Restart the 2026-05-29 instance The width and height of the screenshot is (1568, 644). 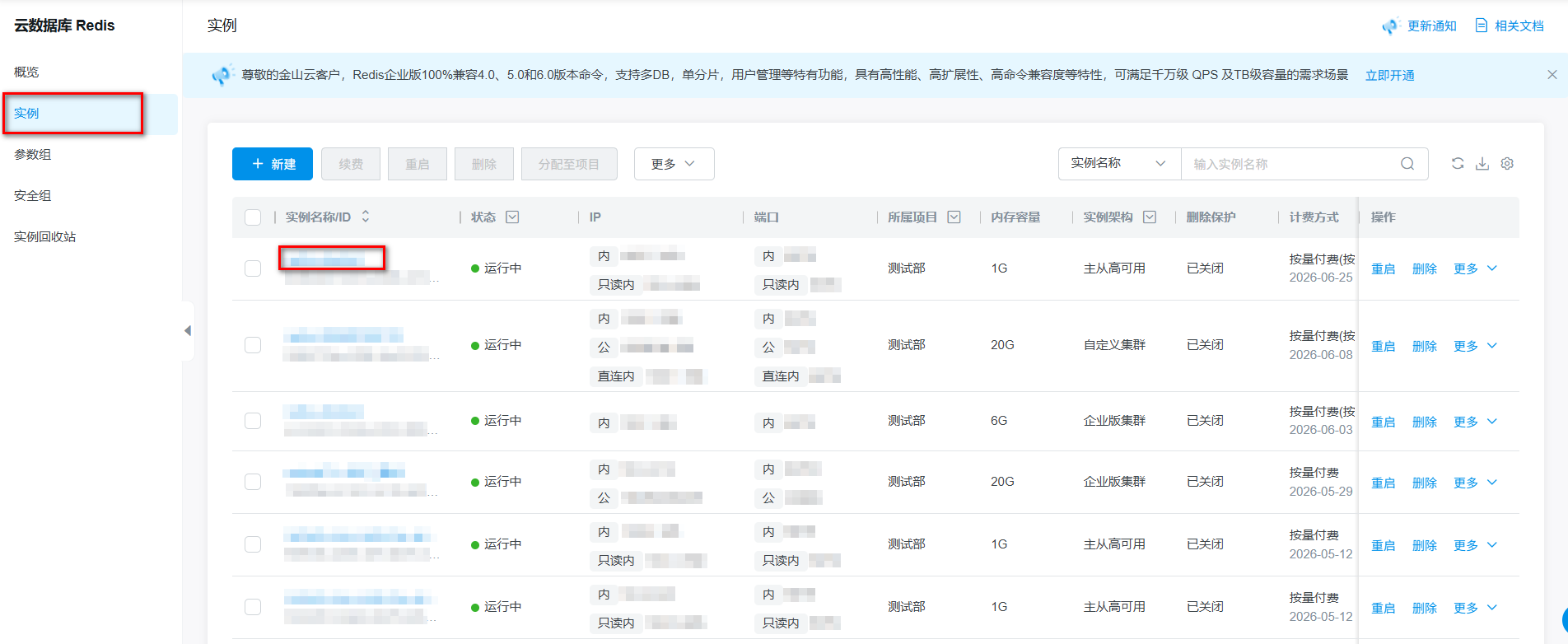pos(1384,483)
